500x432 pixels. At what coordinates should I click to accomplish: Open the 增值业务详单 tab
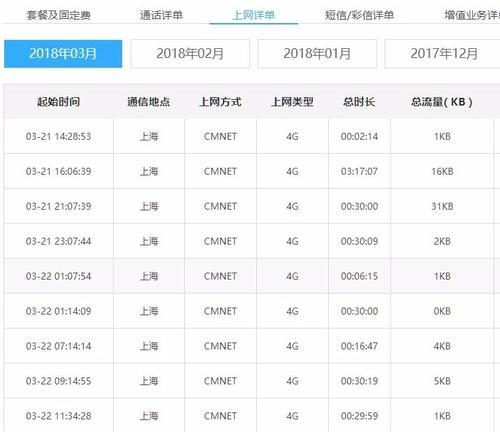[x=472, y=15]
